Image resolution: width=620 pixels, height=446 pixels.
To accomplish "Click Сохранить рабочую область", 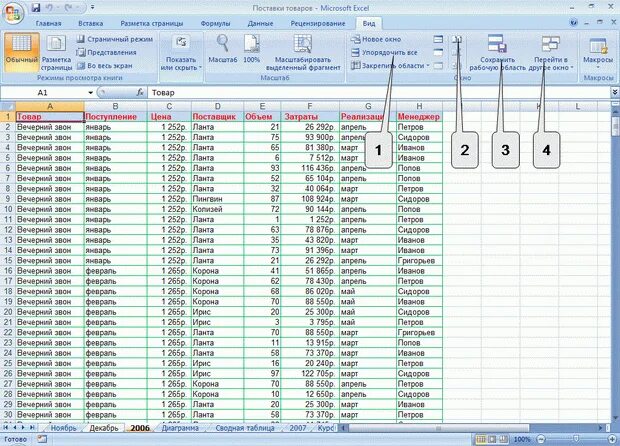I will pos(497,53).
